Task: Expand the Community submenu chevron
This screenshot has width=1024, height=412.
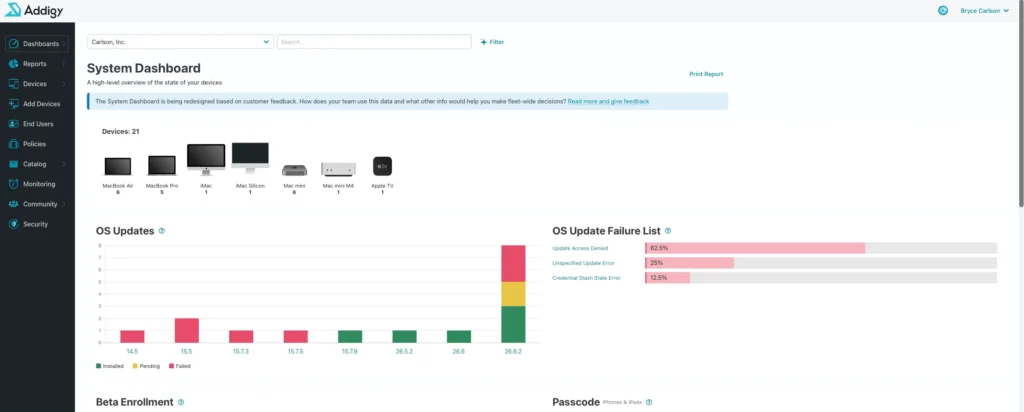Action: pyautogui.click(x=63, y=204)
